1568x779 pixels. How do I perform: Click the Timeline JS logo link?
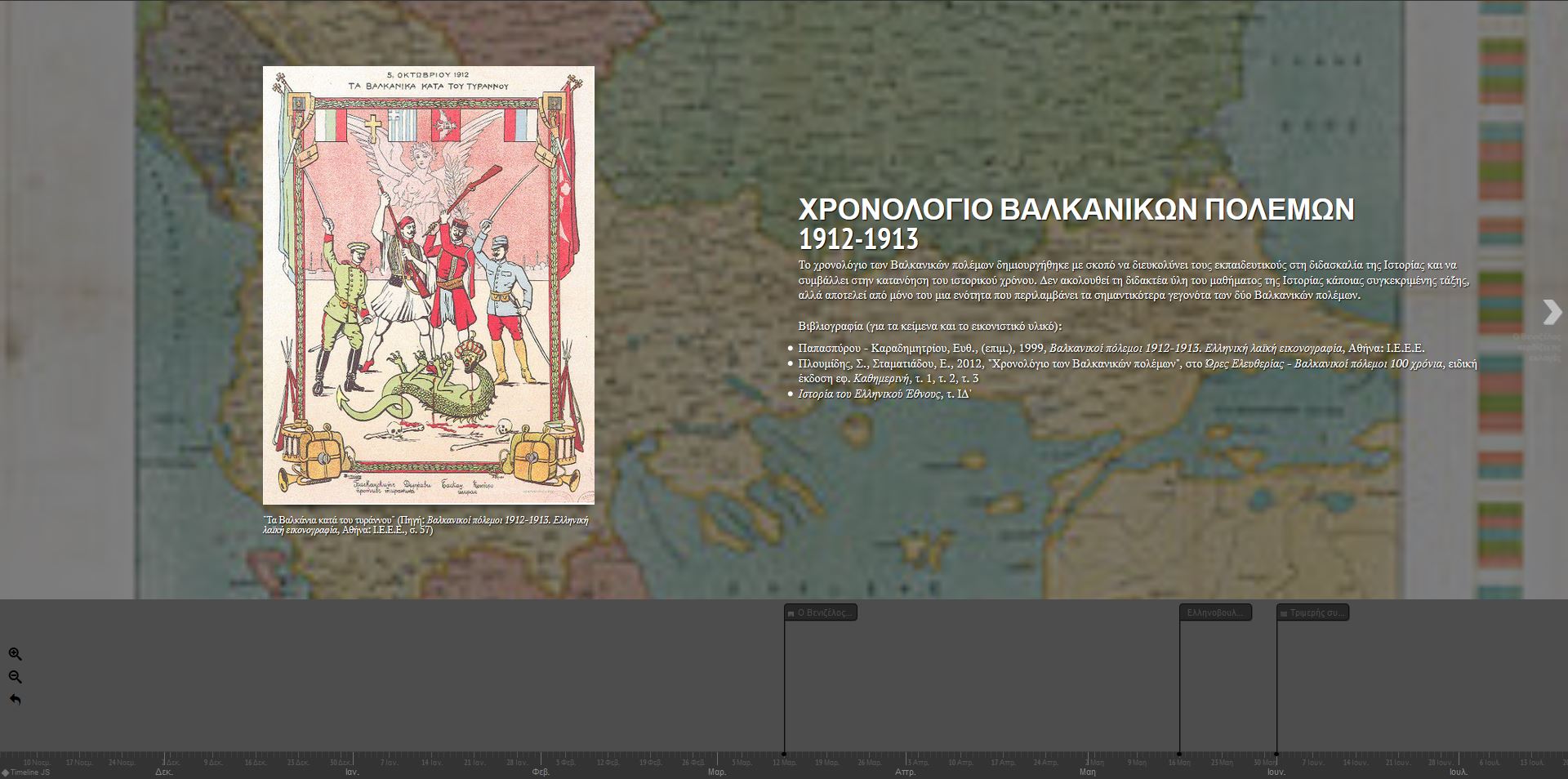pyautogui.click(x=26, y=772)
